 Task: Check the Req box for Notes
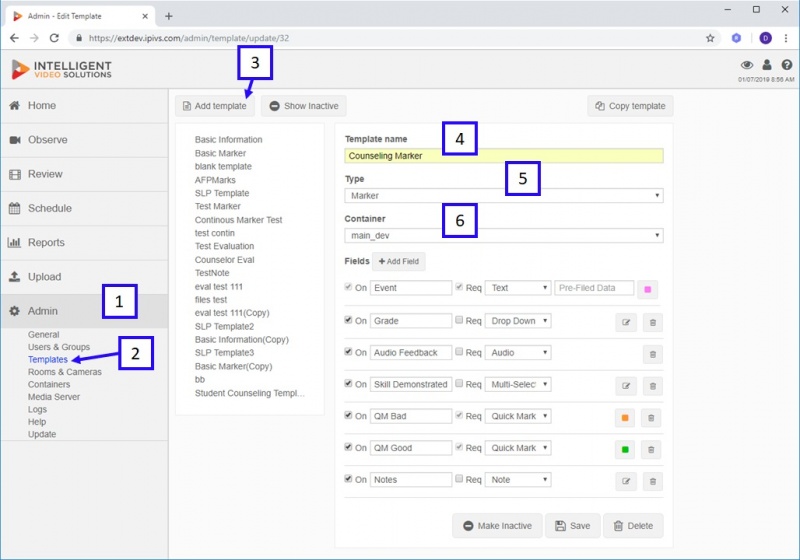459,478
